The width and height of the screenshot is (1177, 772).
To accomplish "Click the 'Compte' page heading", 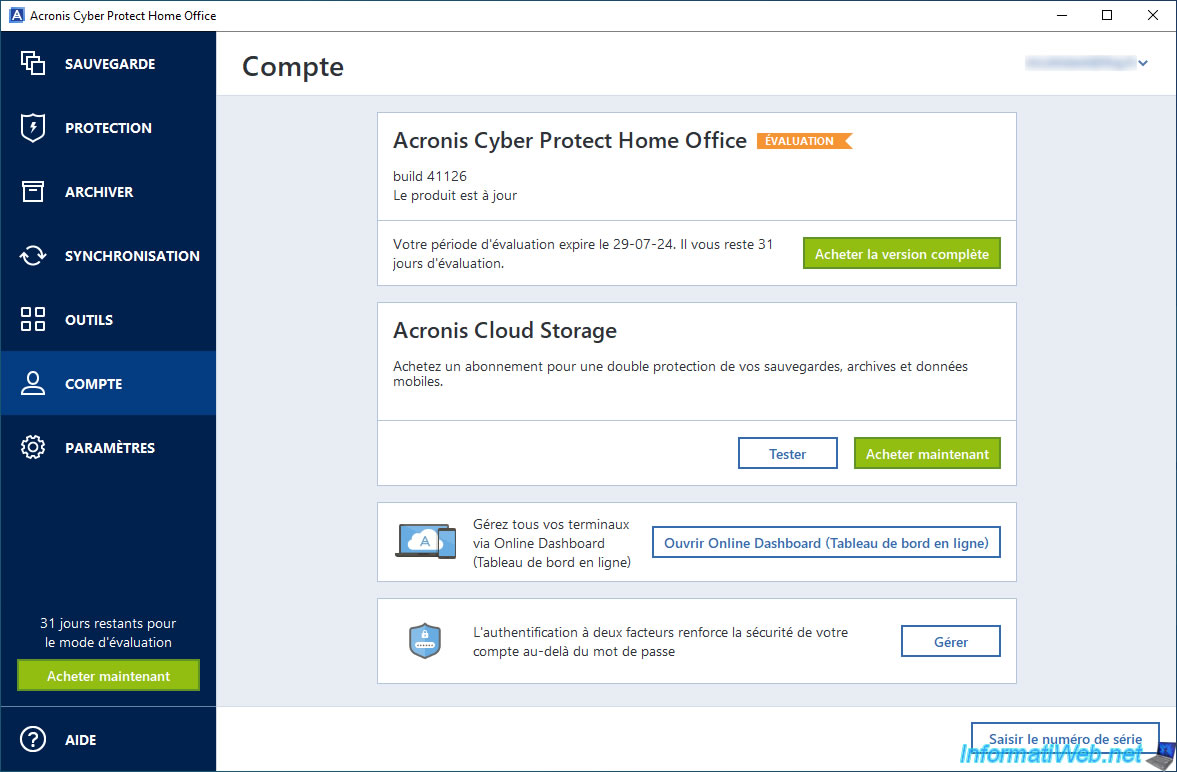I will (x=293, y=67).
